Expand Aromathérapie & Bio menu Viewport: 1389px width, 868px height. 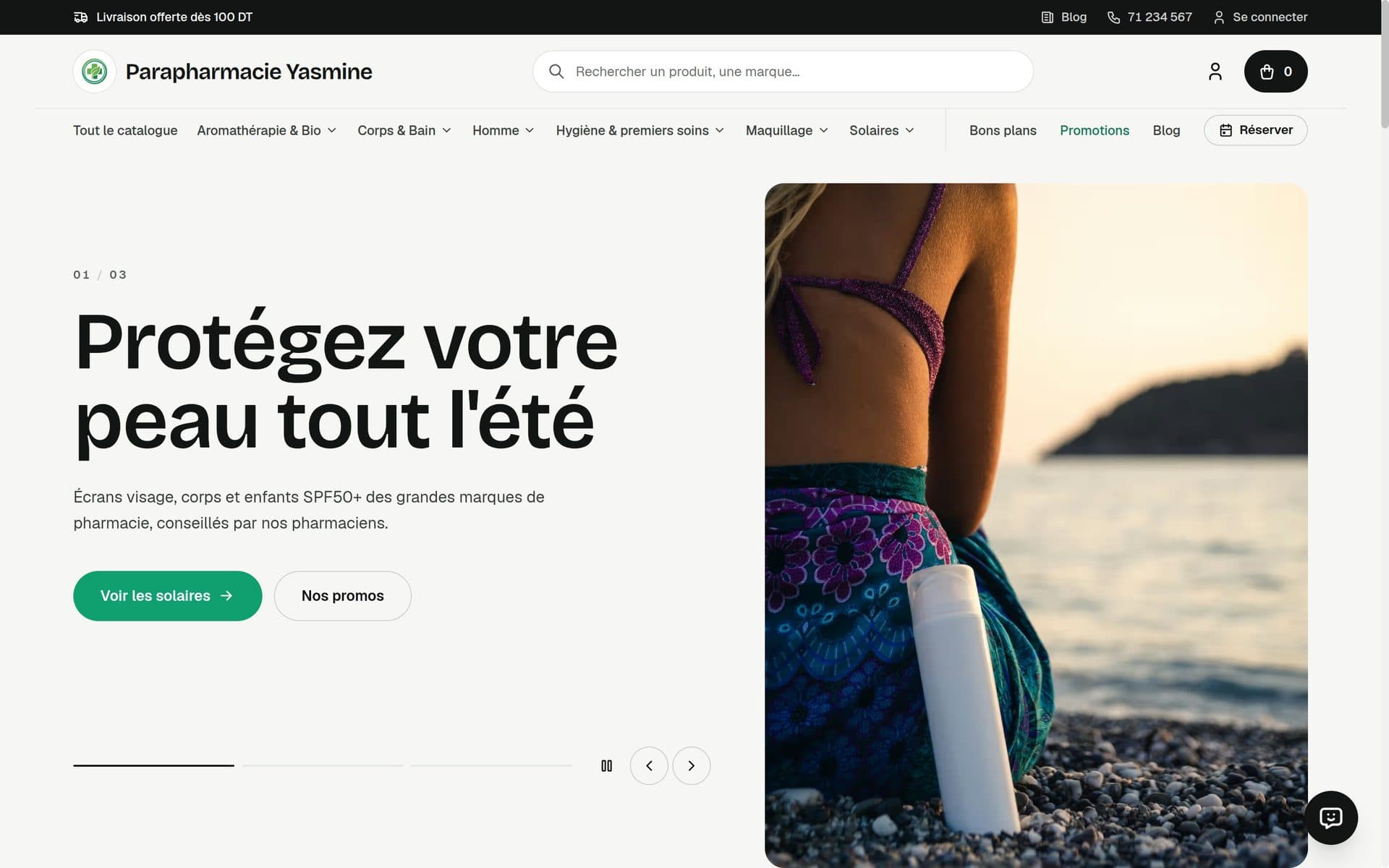point(267,130)
